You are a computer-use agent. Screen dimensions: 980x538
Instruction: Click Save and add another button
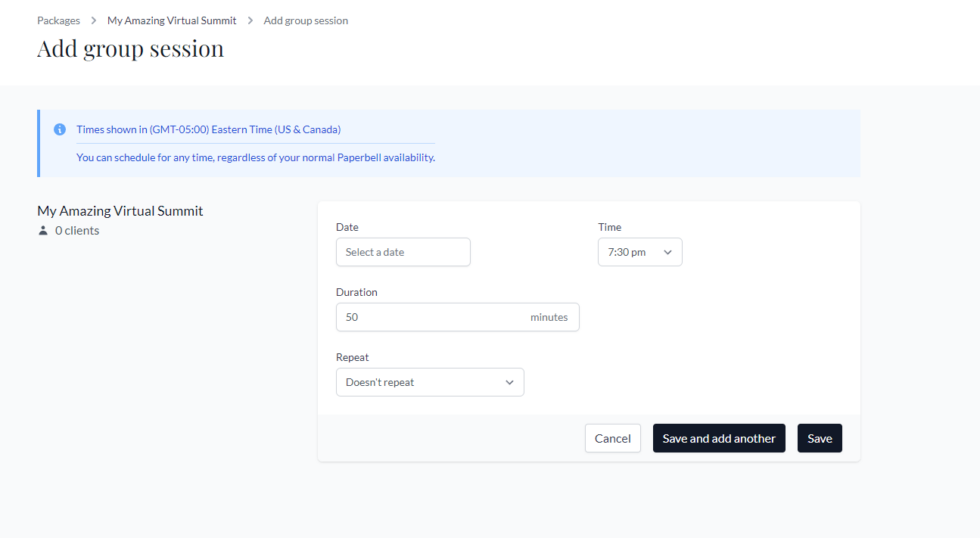719,438
